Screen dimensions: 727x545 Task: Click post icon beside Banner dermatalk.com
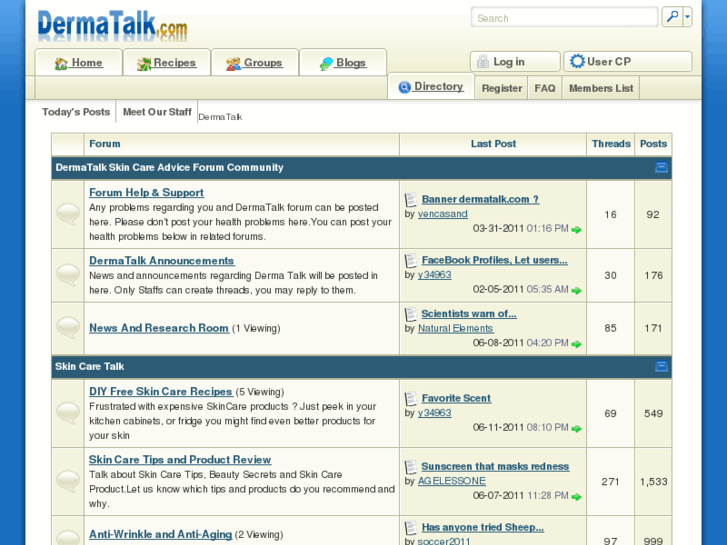(411, 200)
